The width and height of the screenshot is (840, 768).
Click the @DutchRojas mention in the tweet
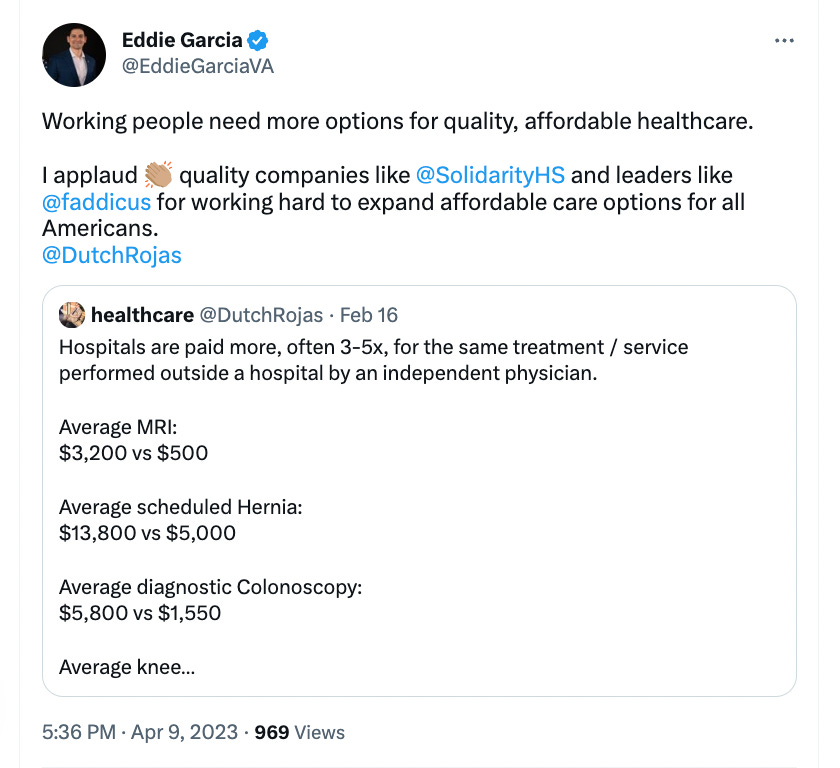point(112,255)
